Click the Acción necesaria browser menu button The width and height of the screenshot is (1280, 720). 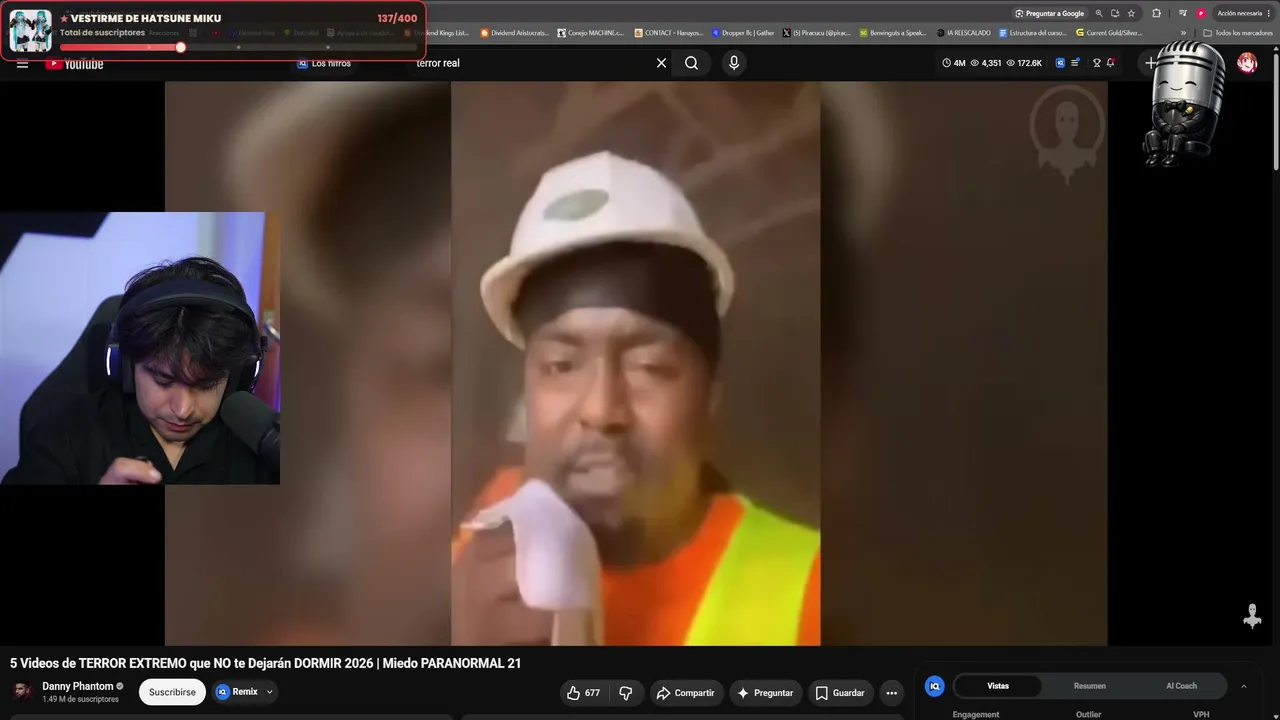coord(1243,13)
